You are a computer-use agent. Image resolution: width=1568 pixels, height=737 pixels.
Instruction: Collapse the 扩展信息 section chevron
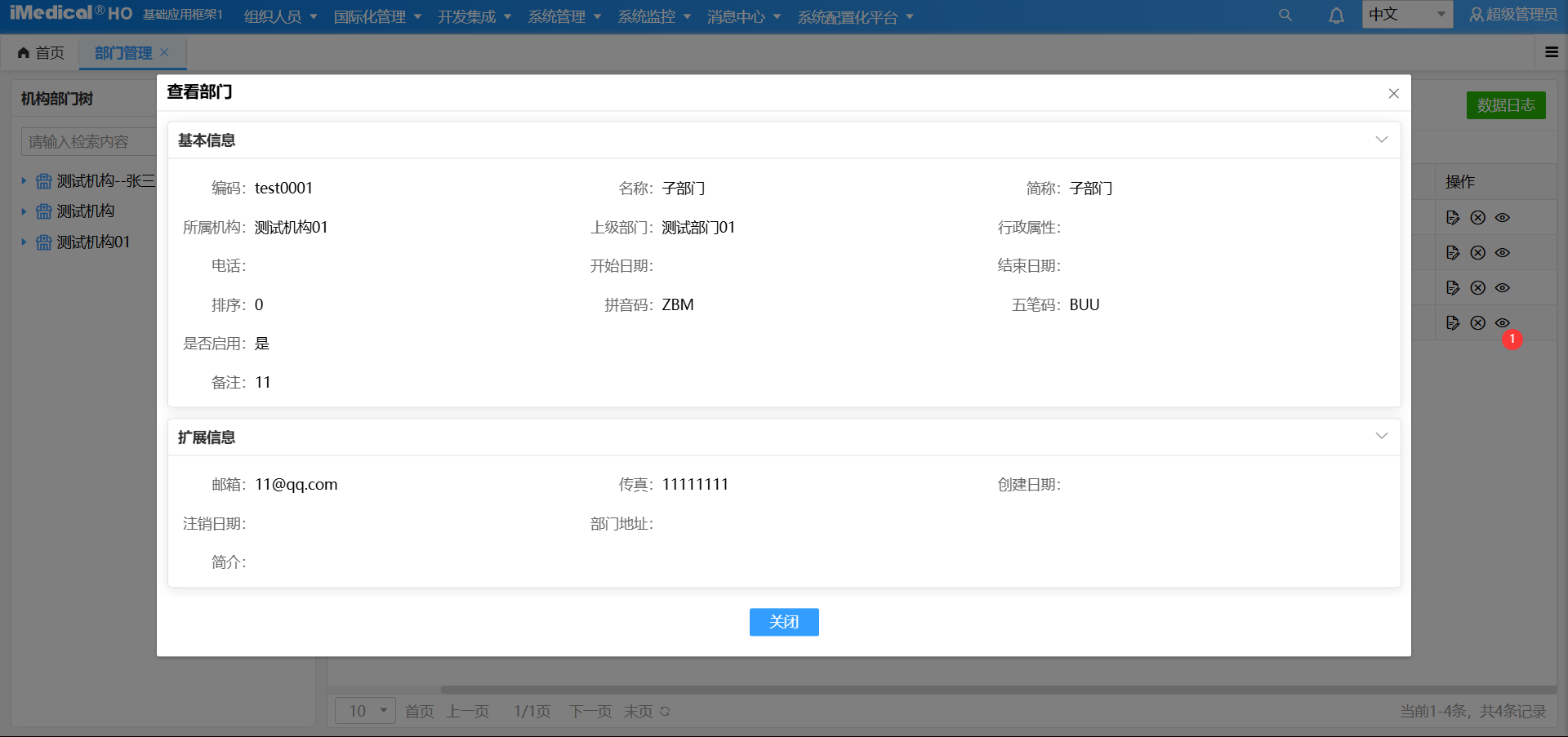[x=1381, y=436]
